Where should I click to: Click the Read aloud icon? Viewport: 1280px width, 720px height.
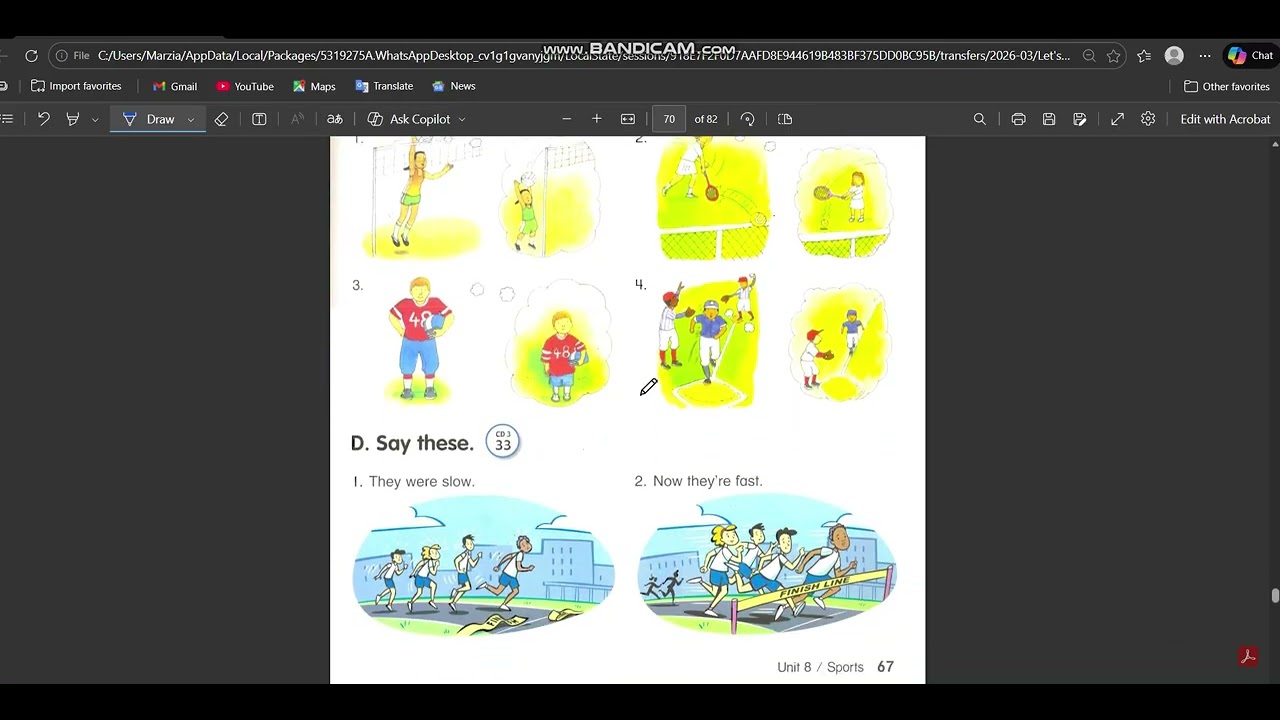[x=297, y=119]
